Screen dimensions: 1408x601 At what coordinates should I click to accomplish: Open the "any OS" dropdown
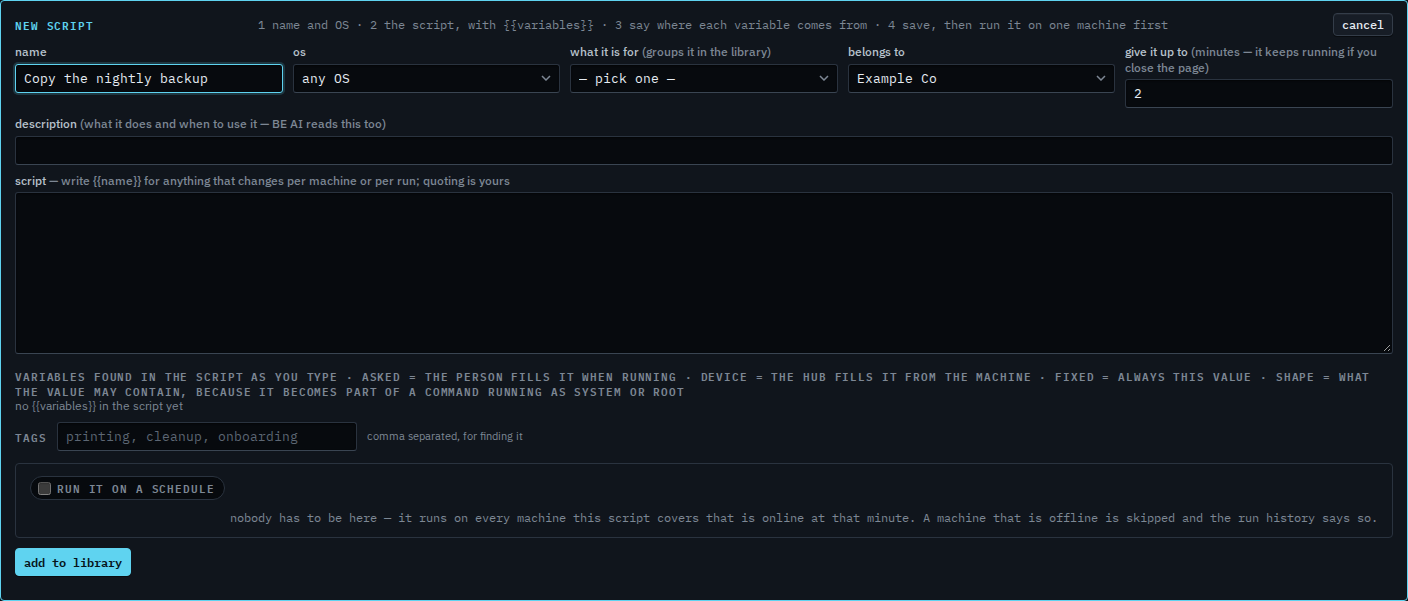pyautogui.click(x=426, y=78)
